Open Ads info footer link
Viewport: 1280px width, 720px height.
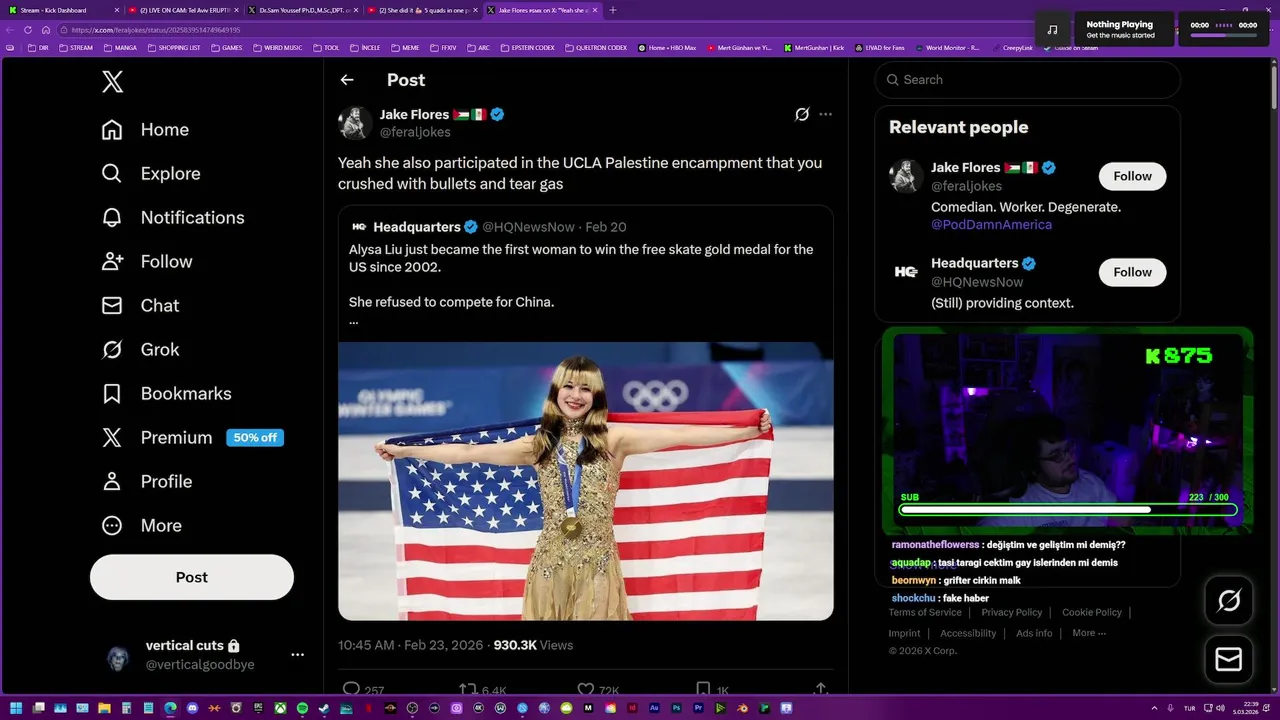(x=1034, y=634)
